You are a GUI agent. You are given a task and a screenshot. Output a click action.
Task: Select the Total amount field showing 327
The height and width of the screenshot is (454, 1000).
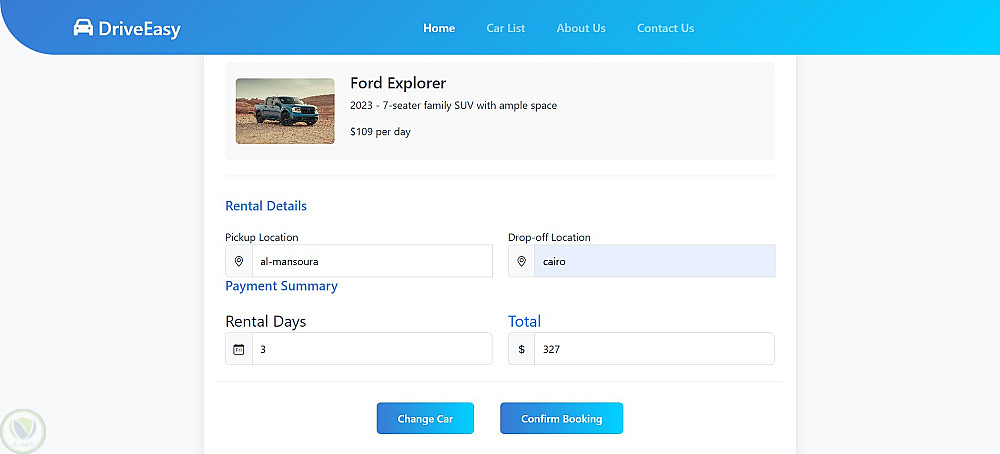[654, 349]
